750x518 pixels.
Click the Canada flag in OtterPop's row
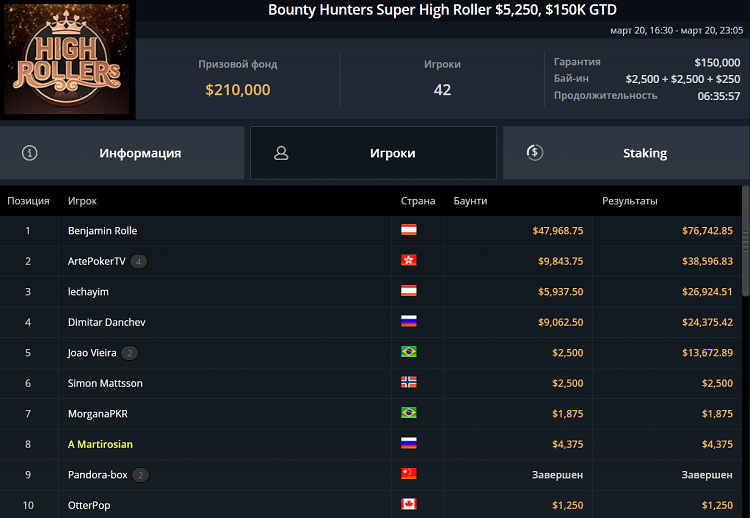(408, 505)
